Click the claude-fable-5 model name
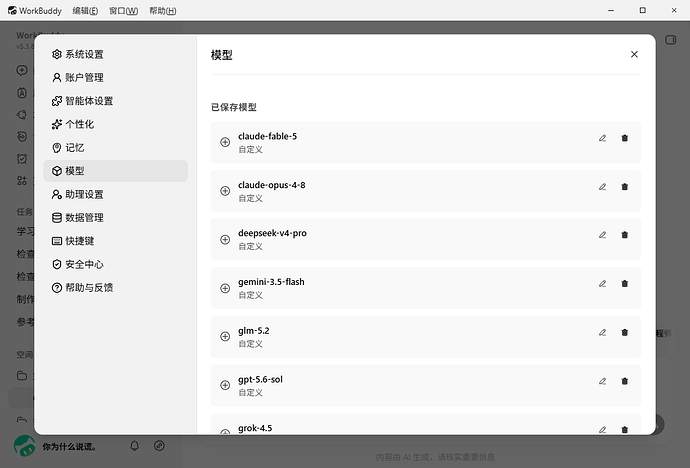690x468 pixels. 268,136
